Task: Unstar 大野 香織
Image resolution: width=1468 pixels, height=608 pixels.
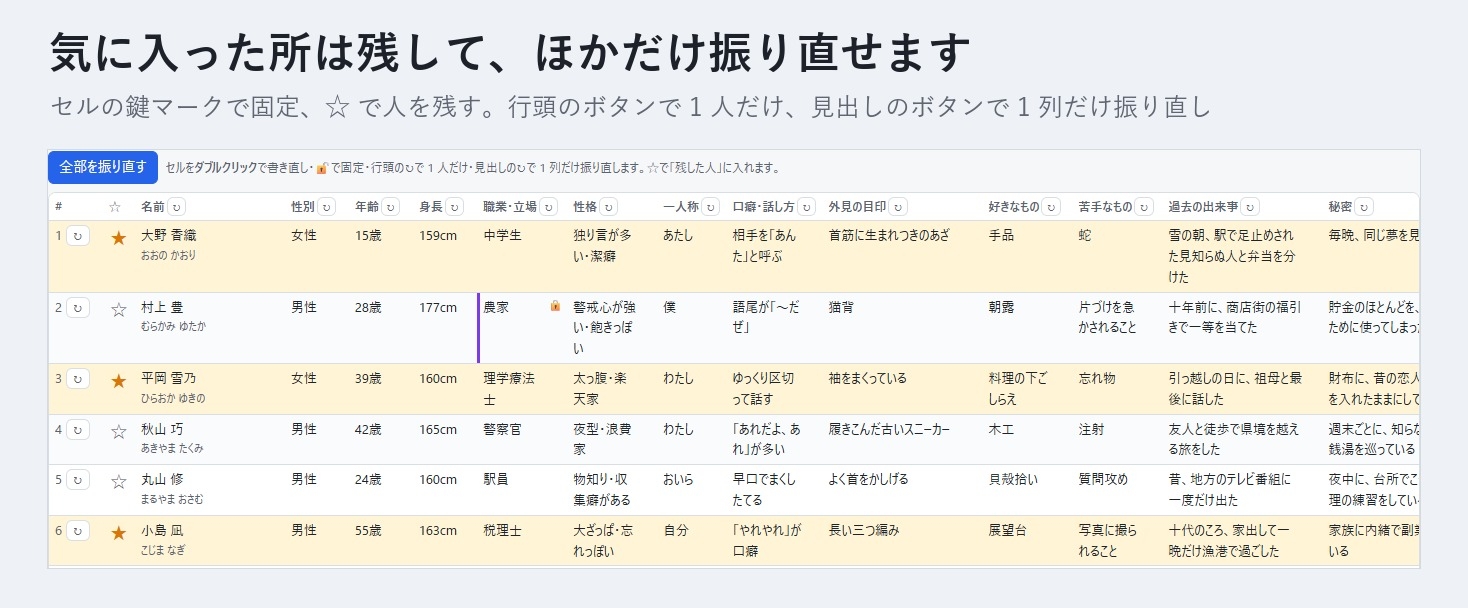Action: coord(119,238)
